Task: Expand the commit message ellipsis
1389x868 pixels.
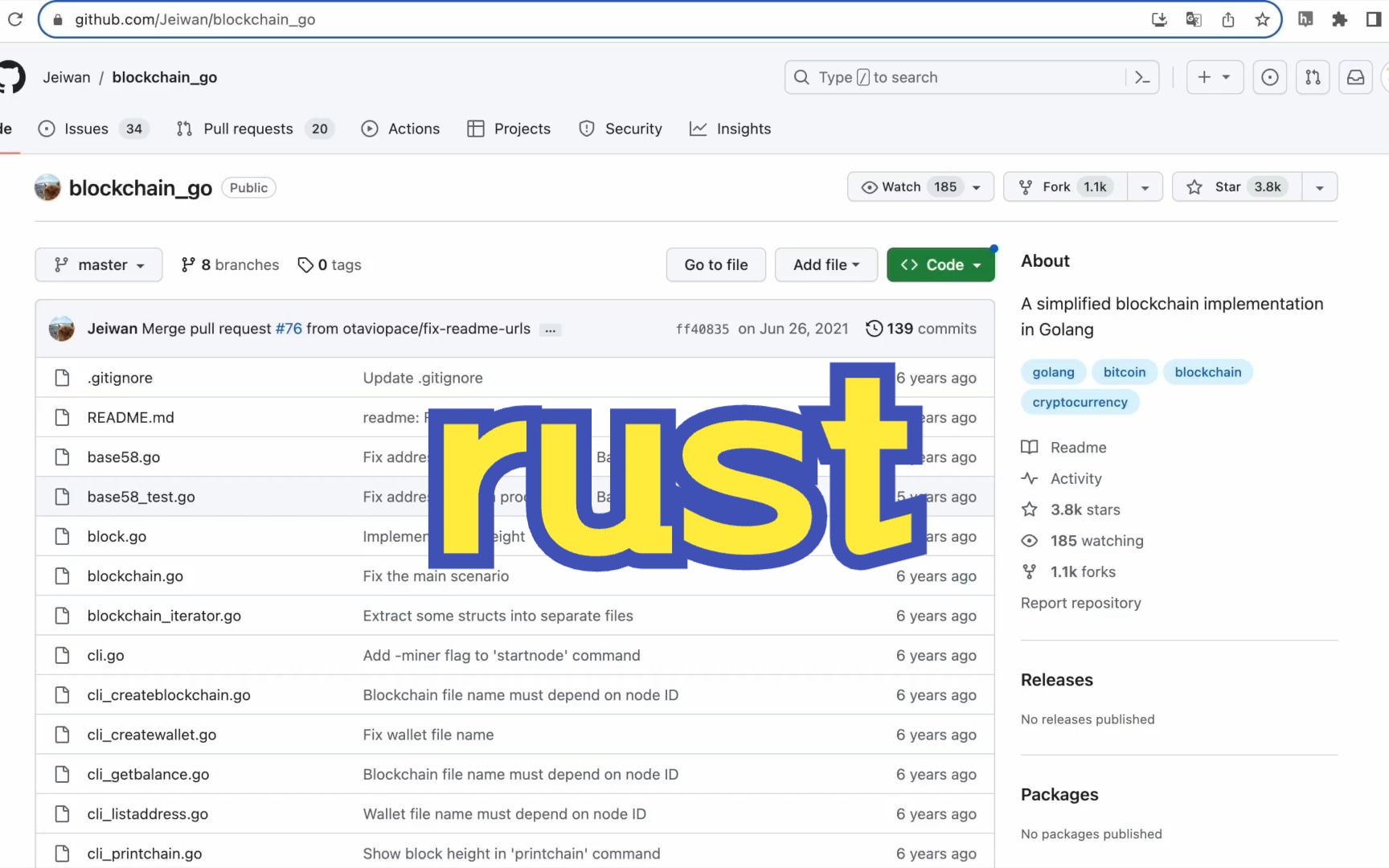Action: [551, 330]
